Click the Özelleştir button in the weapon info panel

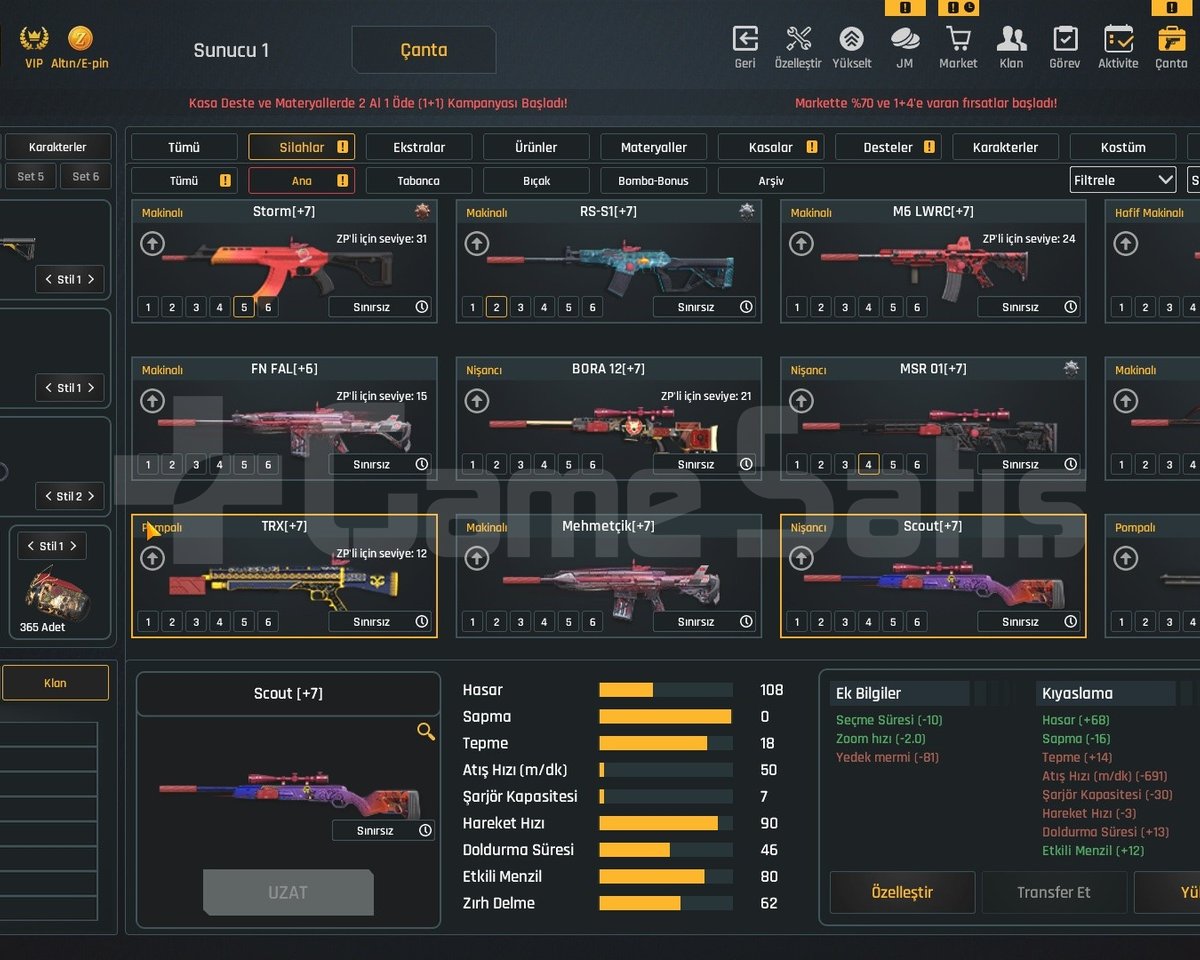(902, 892)
